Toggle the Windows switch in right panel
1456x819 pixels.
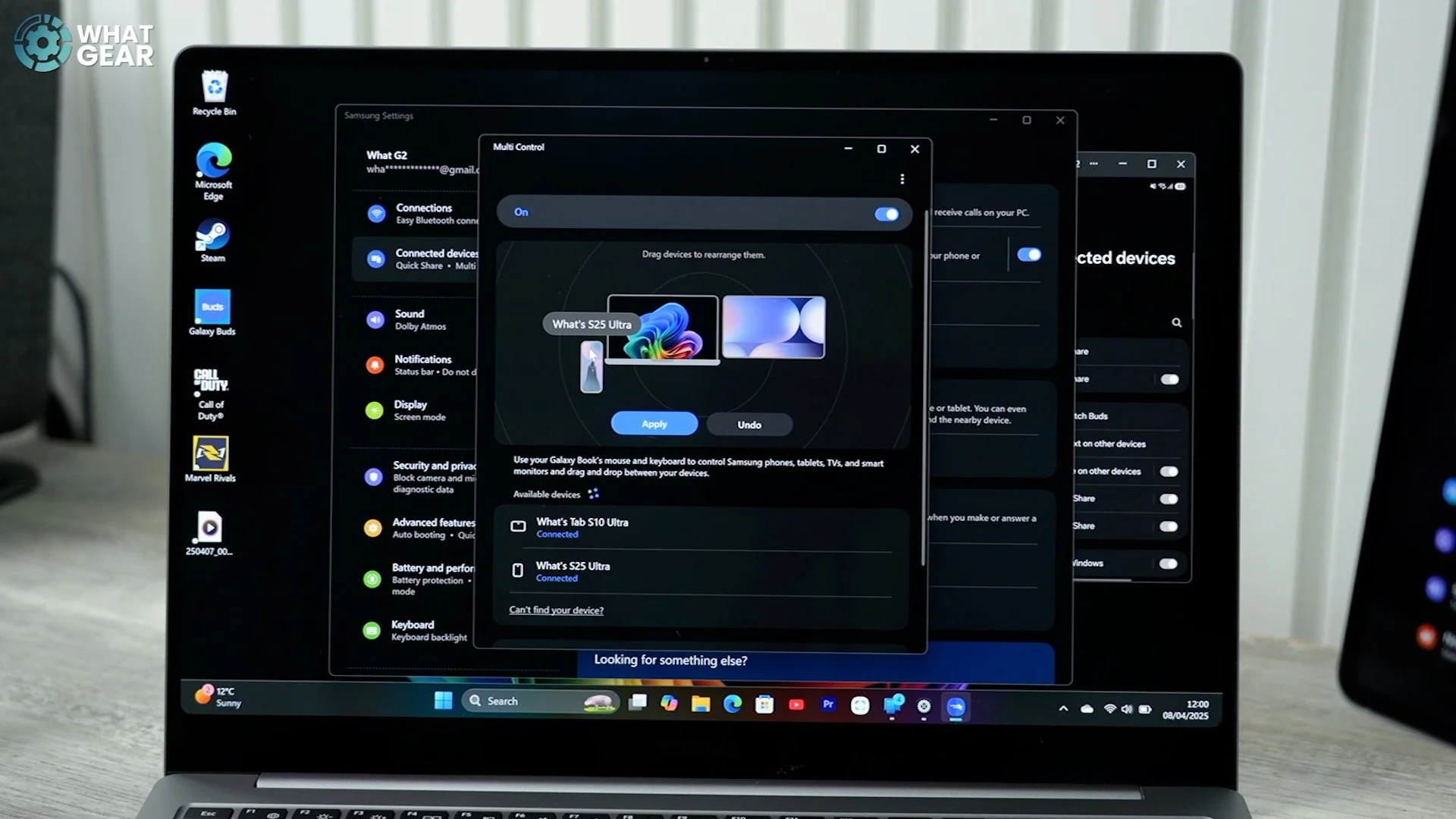[1168, 563]
